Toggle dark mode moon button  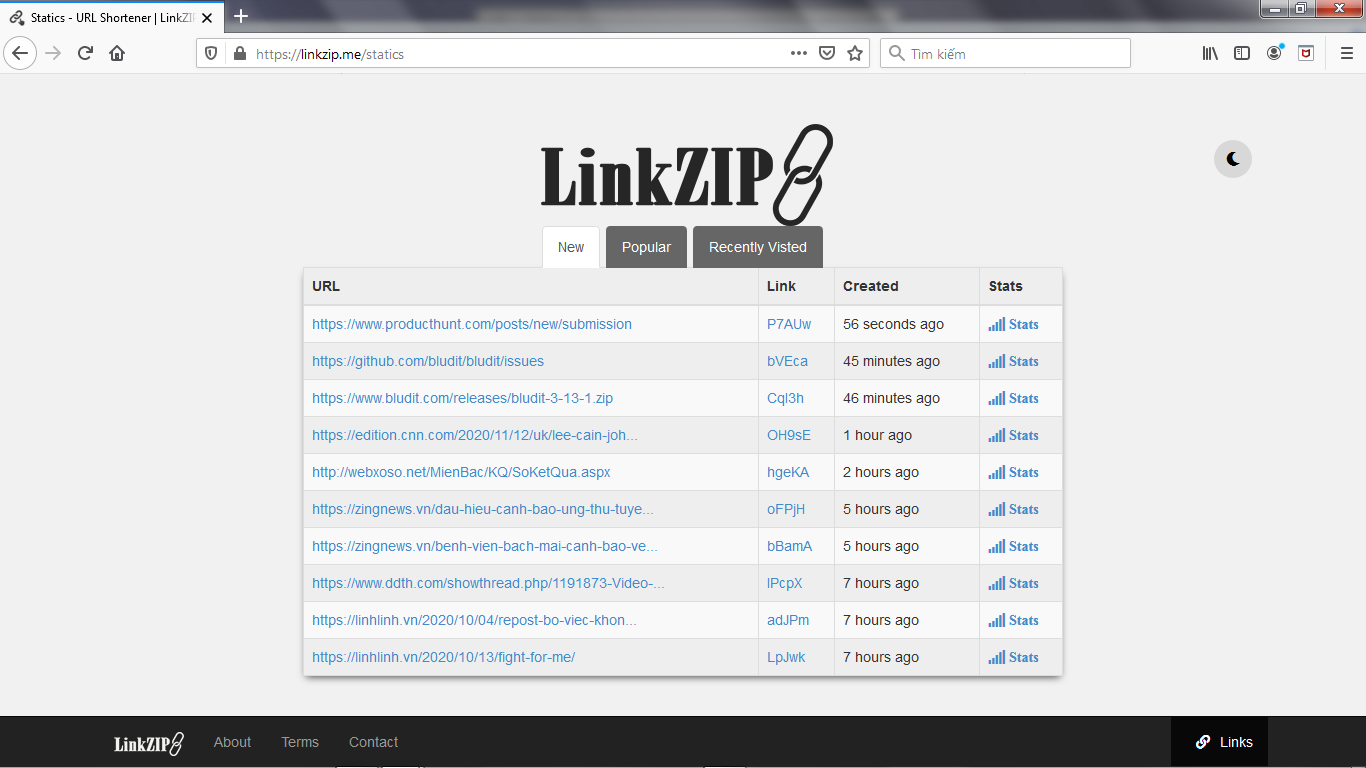click(x=1233, y=159)
